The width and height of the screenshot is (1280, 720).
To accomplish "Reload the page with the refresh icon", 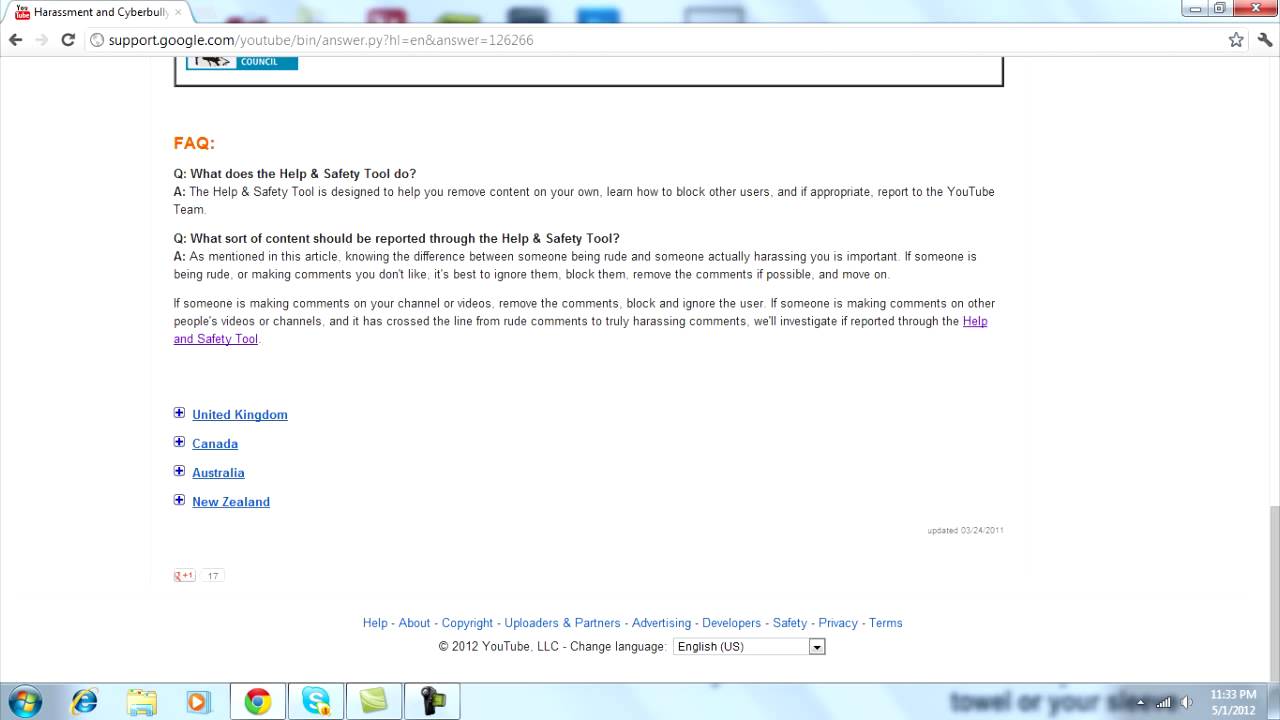I will click(68, 40).
